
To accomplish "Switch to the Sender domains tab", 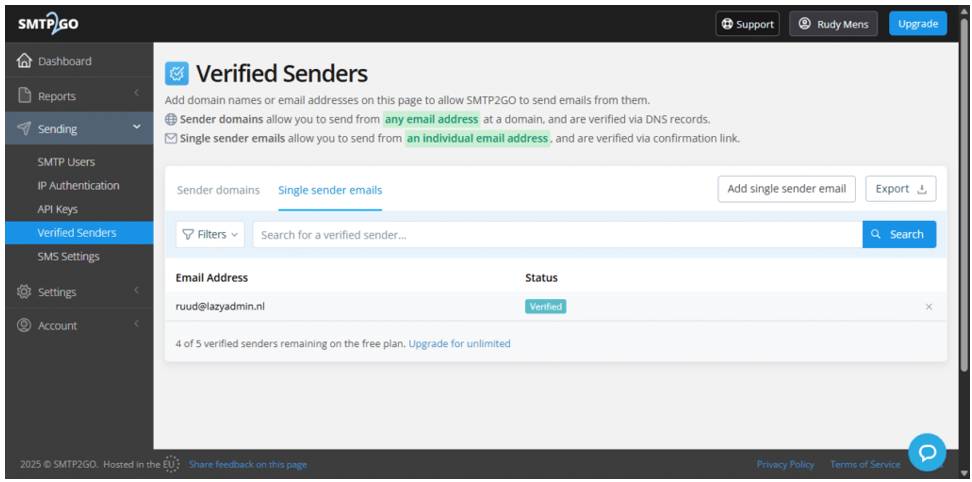I will pyautogui.click(x=218, y=190).
